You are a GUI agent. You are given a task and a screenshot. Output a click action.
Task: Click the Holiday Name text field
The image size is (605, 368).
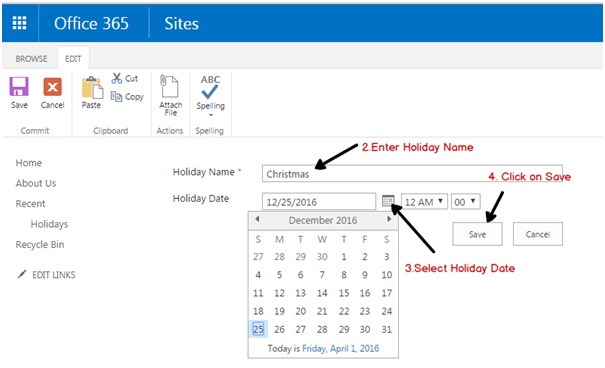point(412,174)
